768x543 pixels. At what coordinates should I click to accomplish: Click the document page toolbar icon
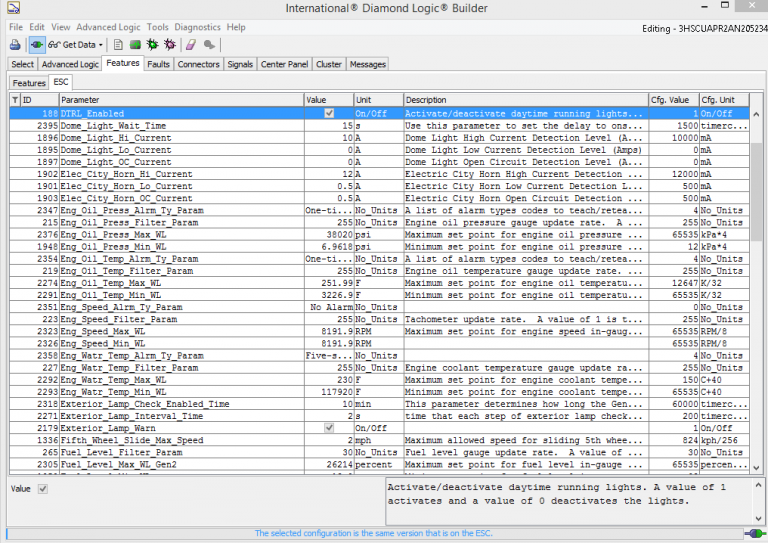118,45
